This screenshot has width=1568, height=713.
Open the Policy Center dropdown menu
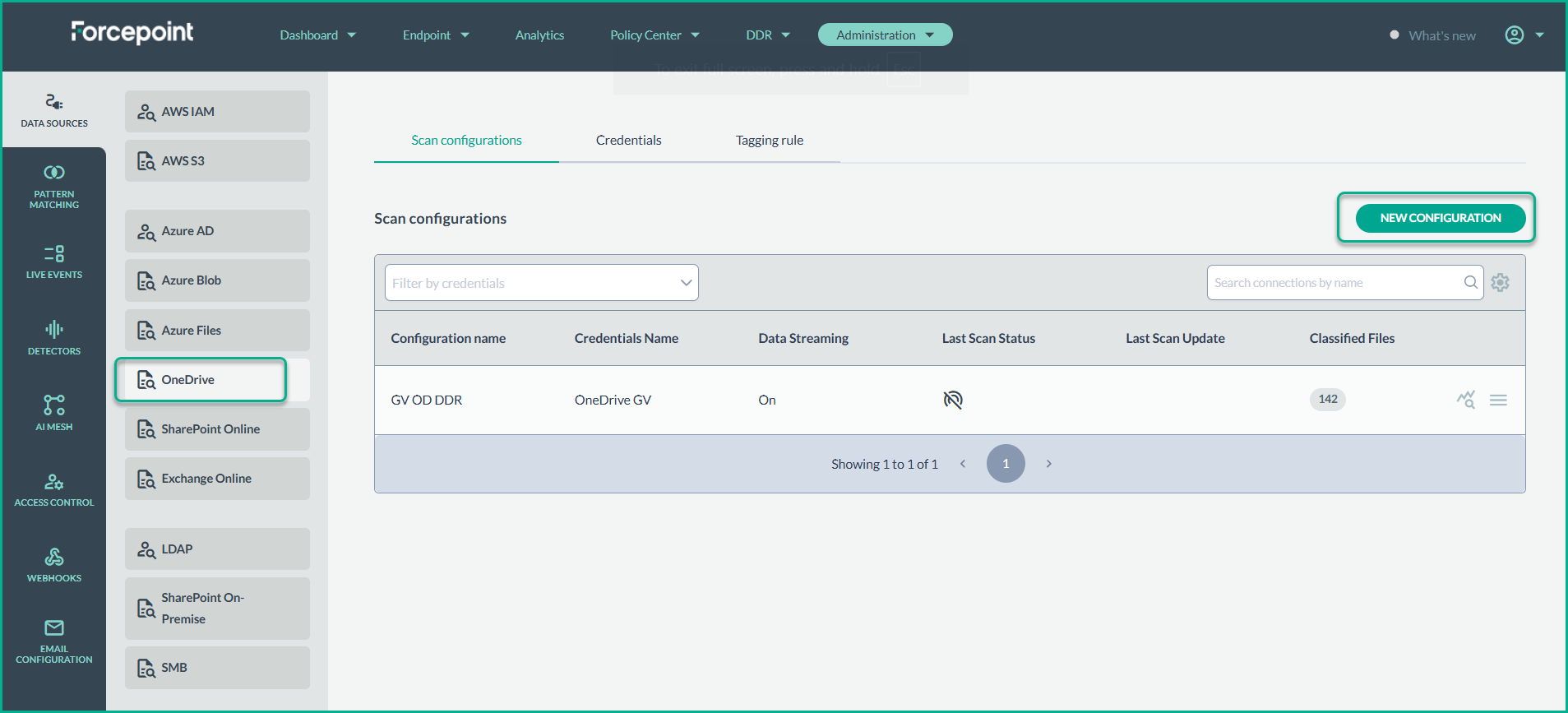654,35
